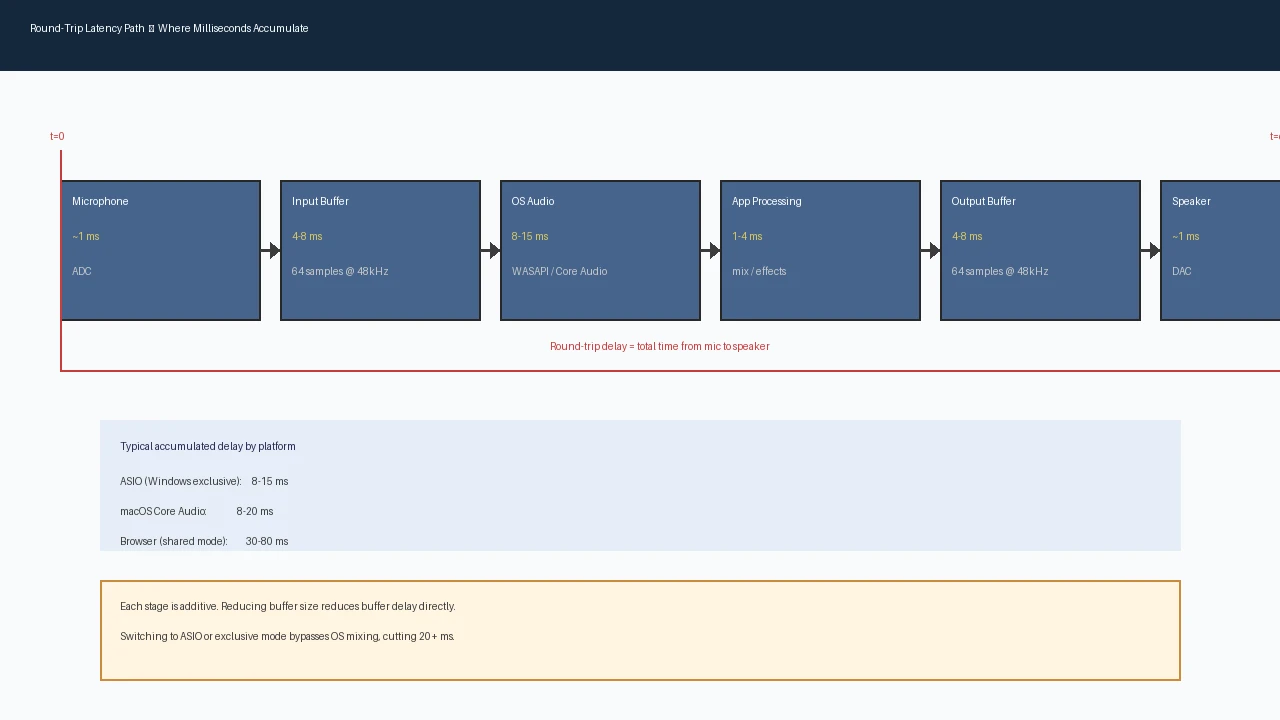Click '64 samples @ 48kHz' under Input Buffer

click(x=340, y=271)
